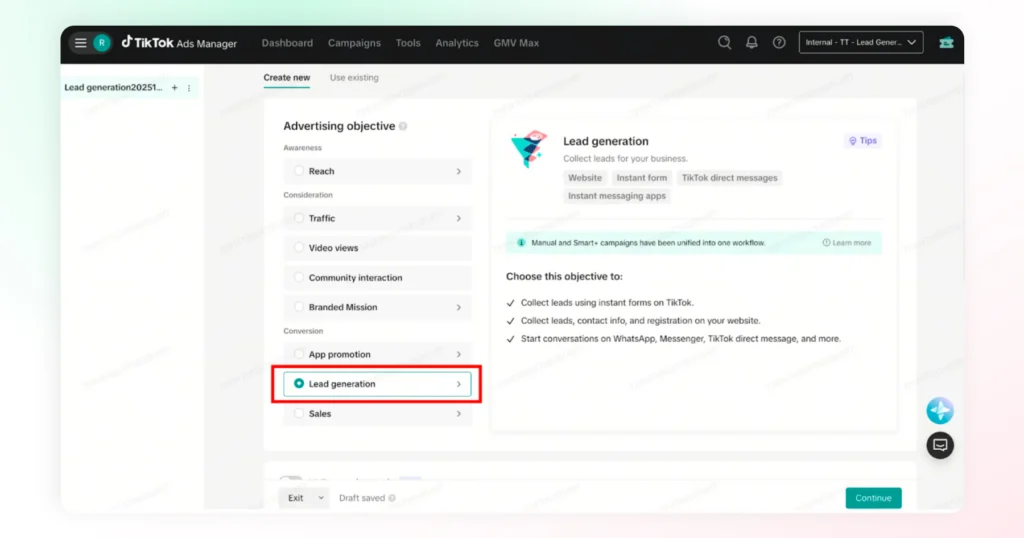Viewport: 1024px width, 538px height.
Task: Click the Conversion section label
Action: click(x=303, y=331)
